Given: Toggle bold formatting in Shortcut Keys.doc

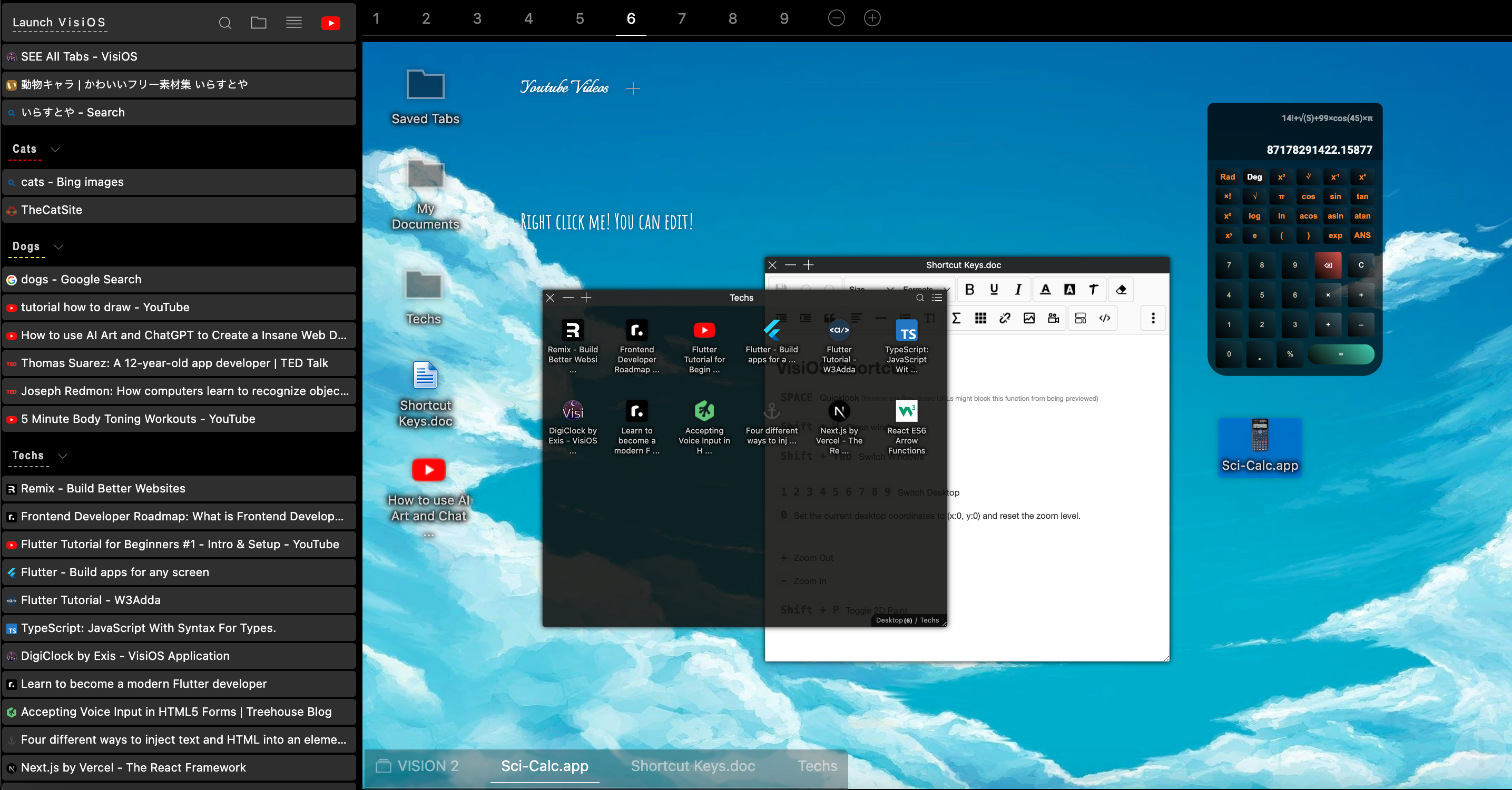Looking at the screenshot, I should tap(970, 289).
